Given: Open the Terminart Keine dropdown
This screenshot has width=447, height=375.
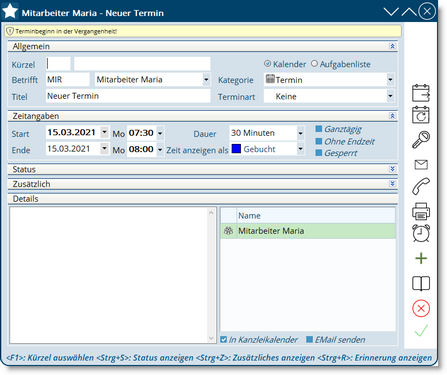Looking at the screenshot, I should pyautogui.click(x=390, y=96).
